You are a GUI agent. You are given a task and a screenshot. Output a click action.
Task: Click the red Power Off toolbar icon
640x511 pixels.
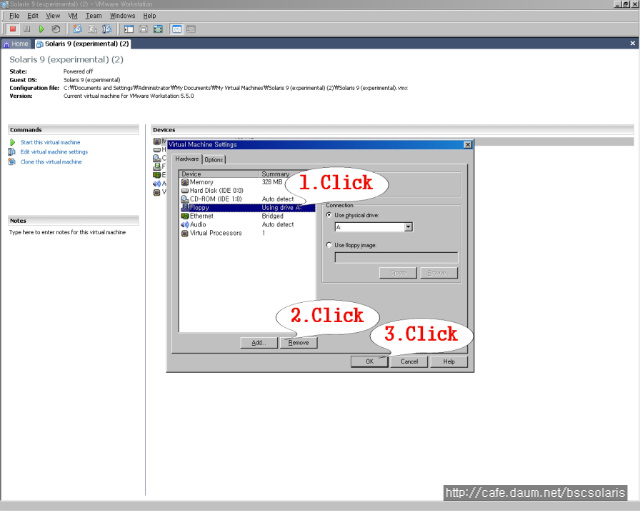13,29
